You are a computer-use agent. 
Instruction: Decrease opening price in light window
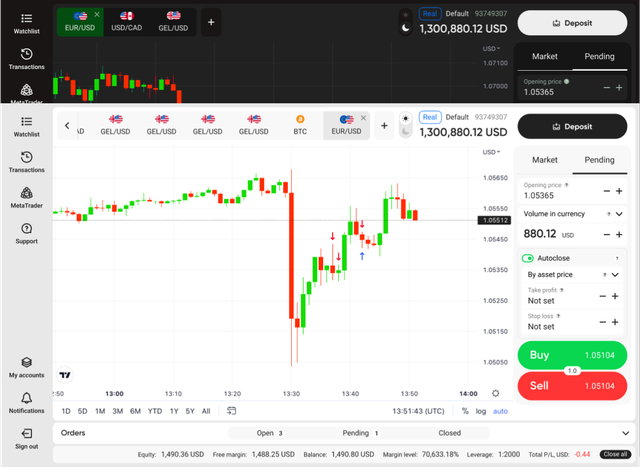tap(607, 191)
